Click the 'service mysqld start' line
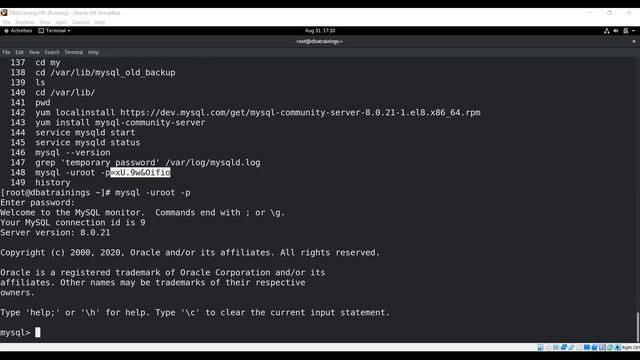 click(x=85, y=132)
